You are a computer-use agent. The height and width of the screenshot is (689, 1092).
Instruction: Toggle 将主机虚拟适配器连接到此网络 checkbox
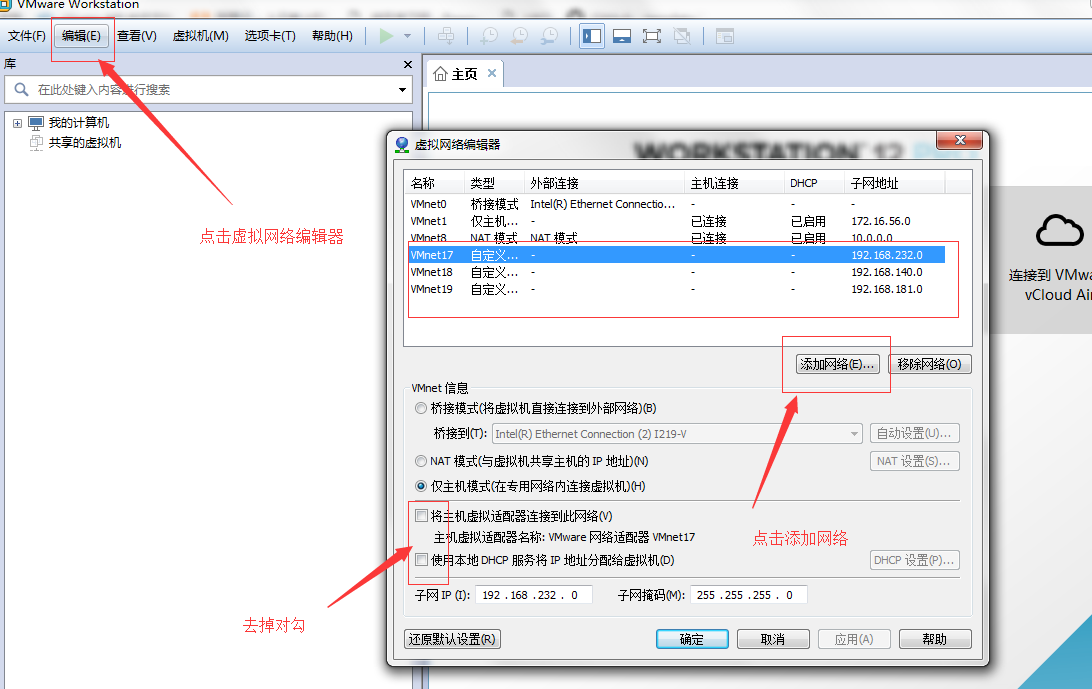pos(422,516)
